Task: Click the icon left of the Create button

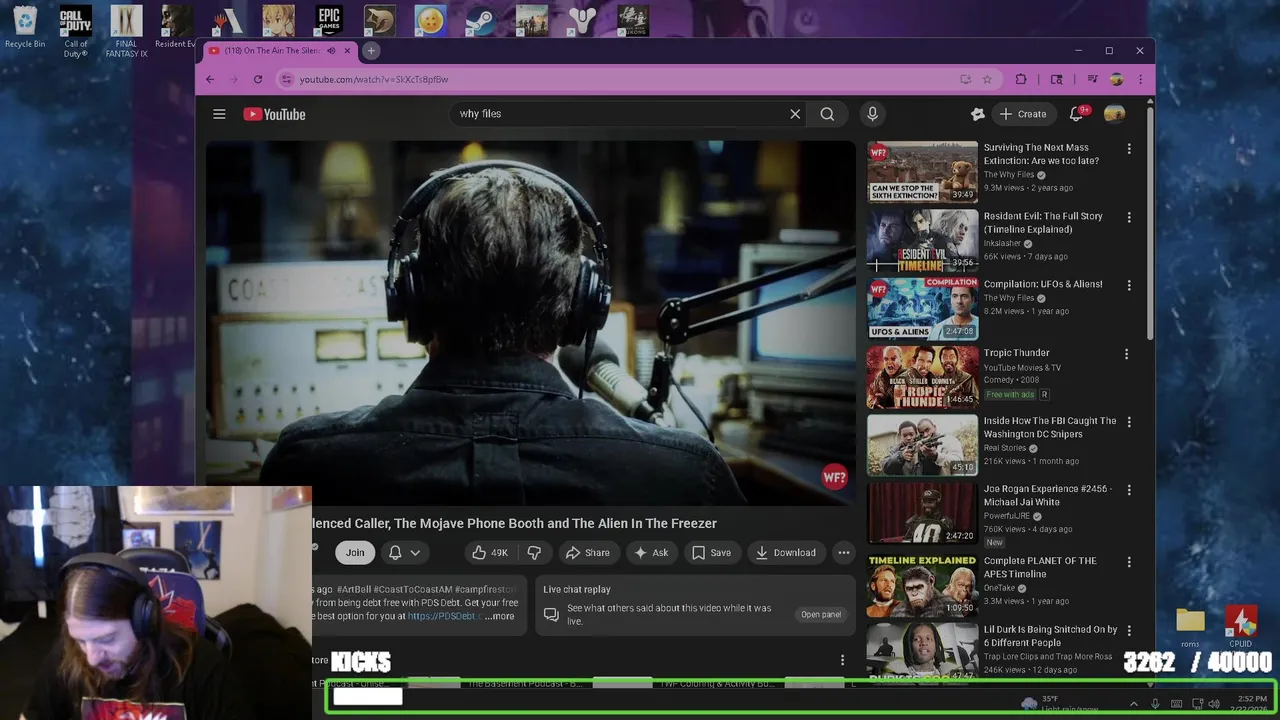Action: pos(978,114)
